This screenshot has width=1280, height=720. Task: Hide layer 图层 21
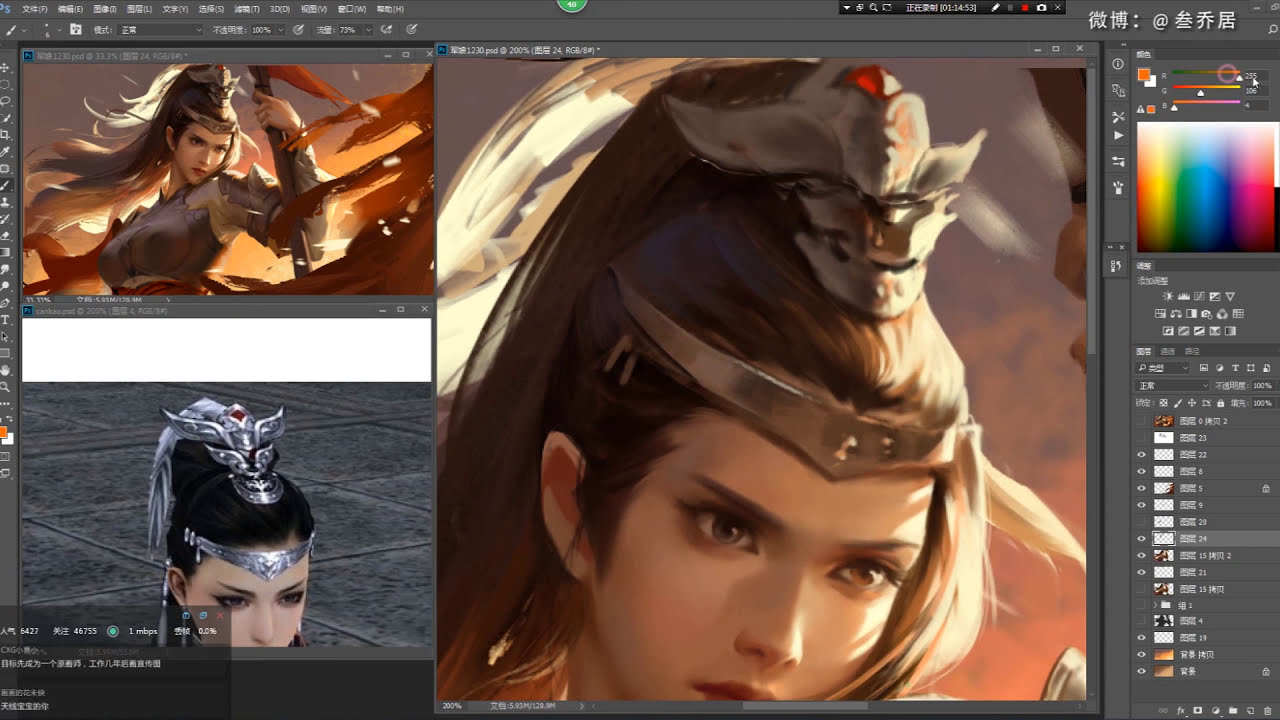tap(1142, 572)
